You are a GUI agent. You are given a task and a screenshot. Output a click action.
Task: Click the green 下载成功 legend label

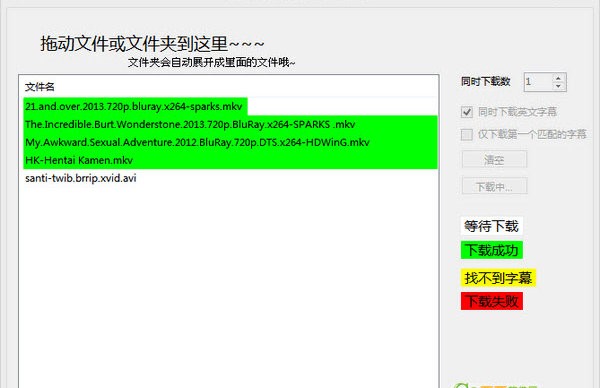[x=491, y=250]
